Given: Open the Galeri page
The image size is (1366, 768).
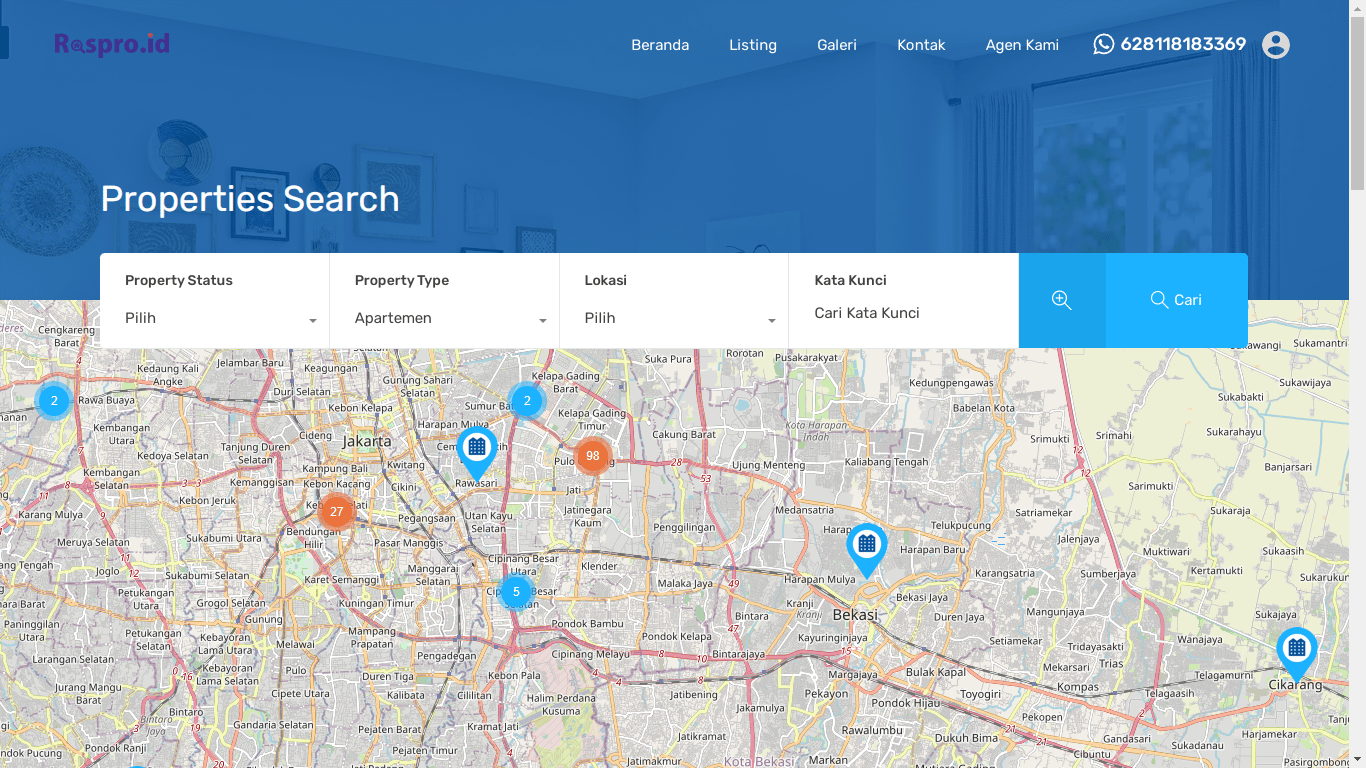Looking at the screenshot, I should pos(837,45).
